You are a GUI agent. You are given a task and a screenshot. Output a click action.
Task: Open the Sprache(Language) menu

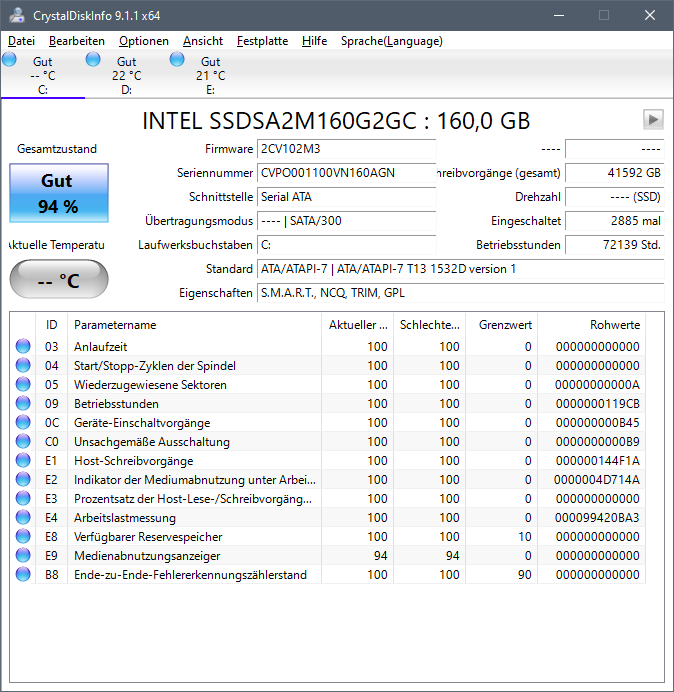(x=392, y=41)
